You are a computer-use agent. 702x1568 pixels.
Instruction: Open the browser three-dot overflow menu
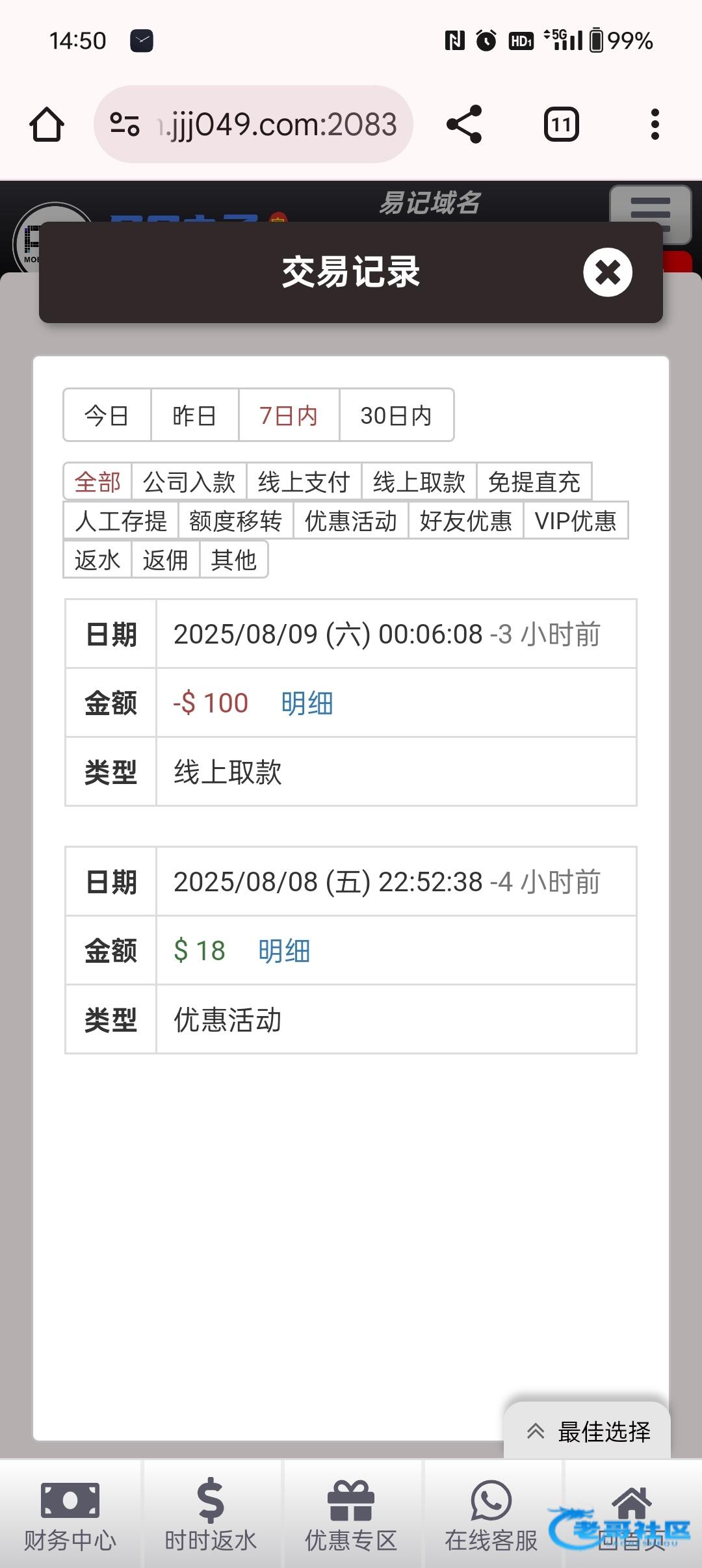pyautogui.click(x=655, y=124)
